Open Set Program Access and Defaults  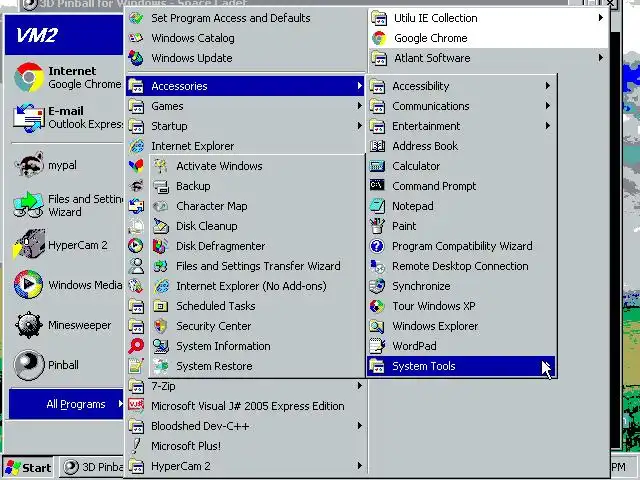[245, 18]
